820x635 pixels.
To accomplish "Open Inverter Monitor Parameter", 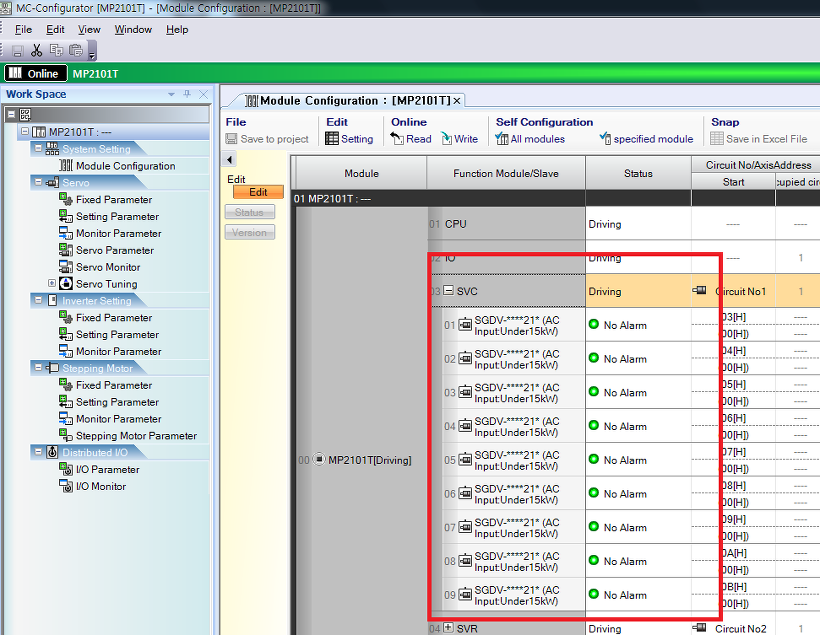I will pyautogui.click(x=119, y=351).
